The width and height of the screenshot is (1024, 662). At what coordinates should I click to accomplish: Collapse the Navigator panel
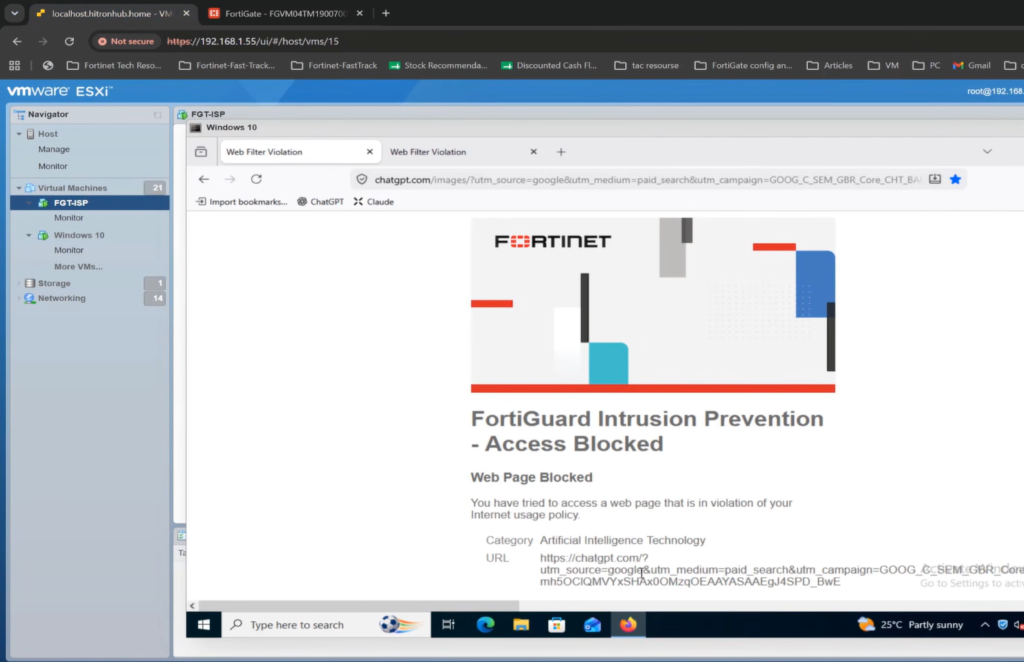tap(157, 114)
